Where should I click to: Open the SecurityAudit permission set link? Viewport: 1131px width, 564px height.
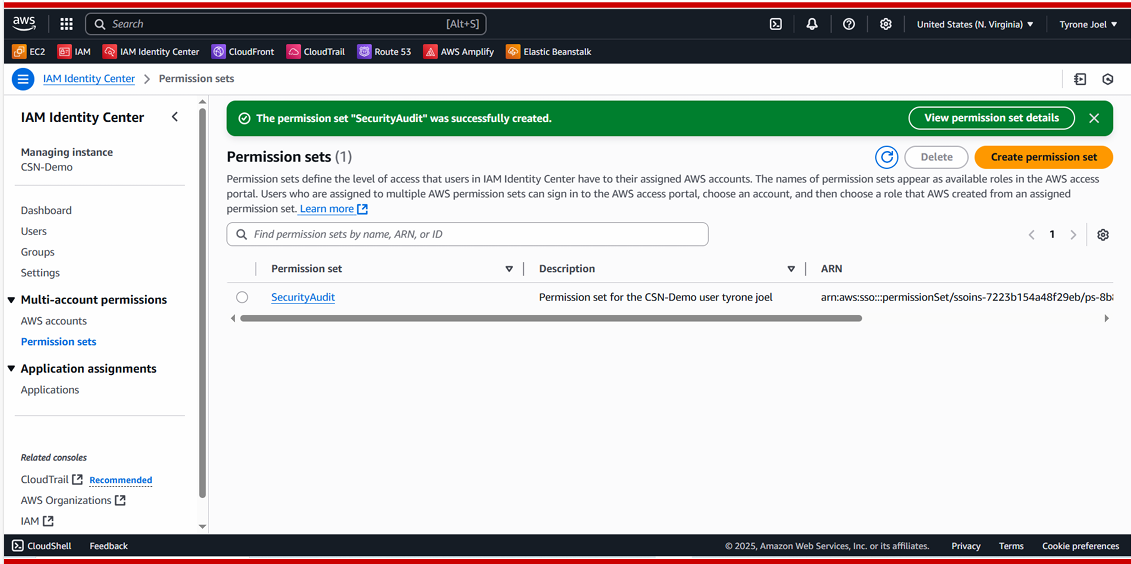click(x=303, y=297)
